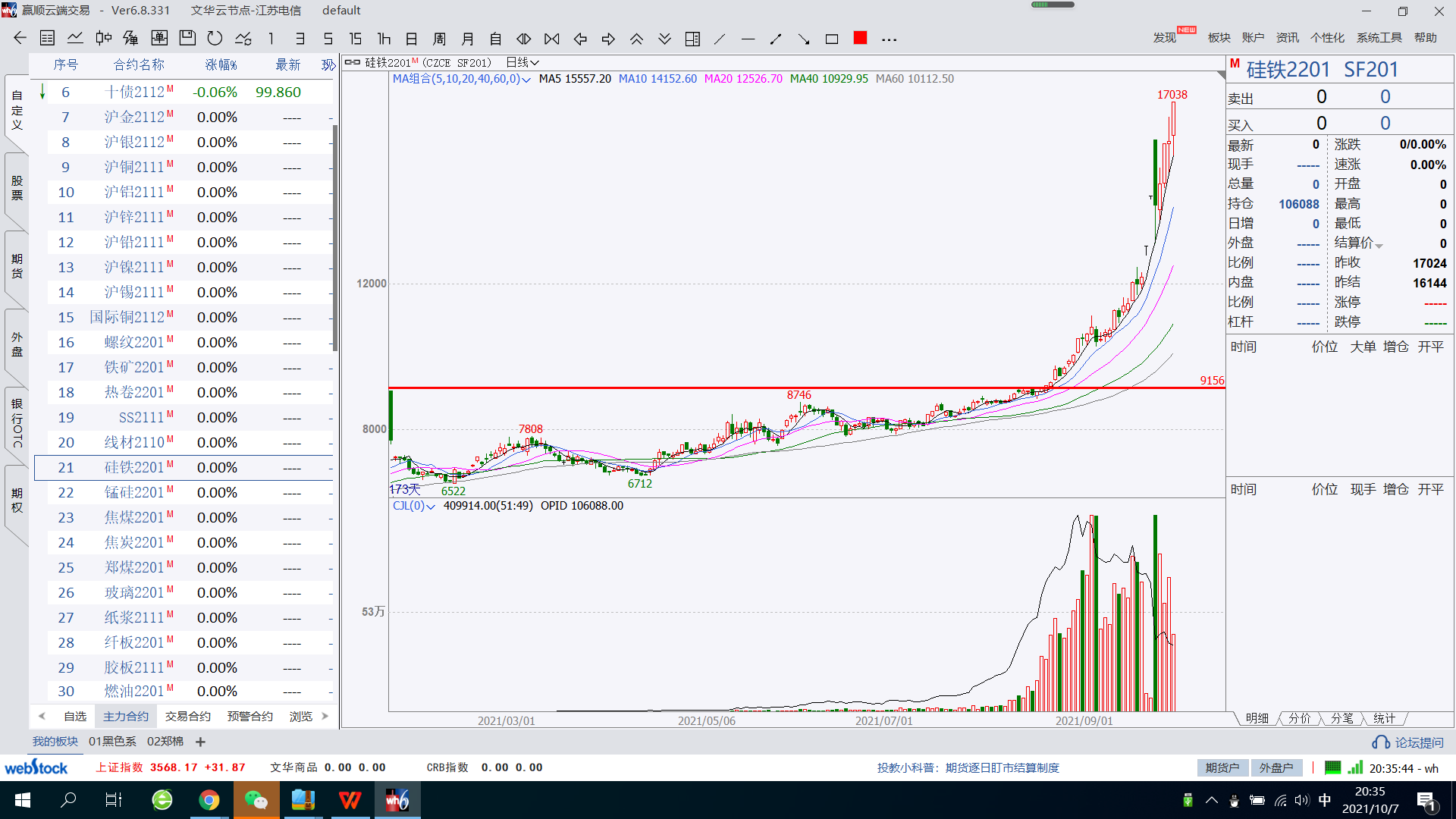Select the 焦煤2201 contract row

click(183, 517)
